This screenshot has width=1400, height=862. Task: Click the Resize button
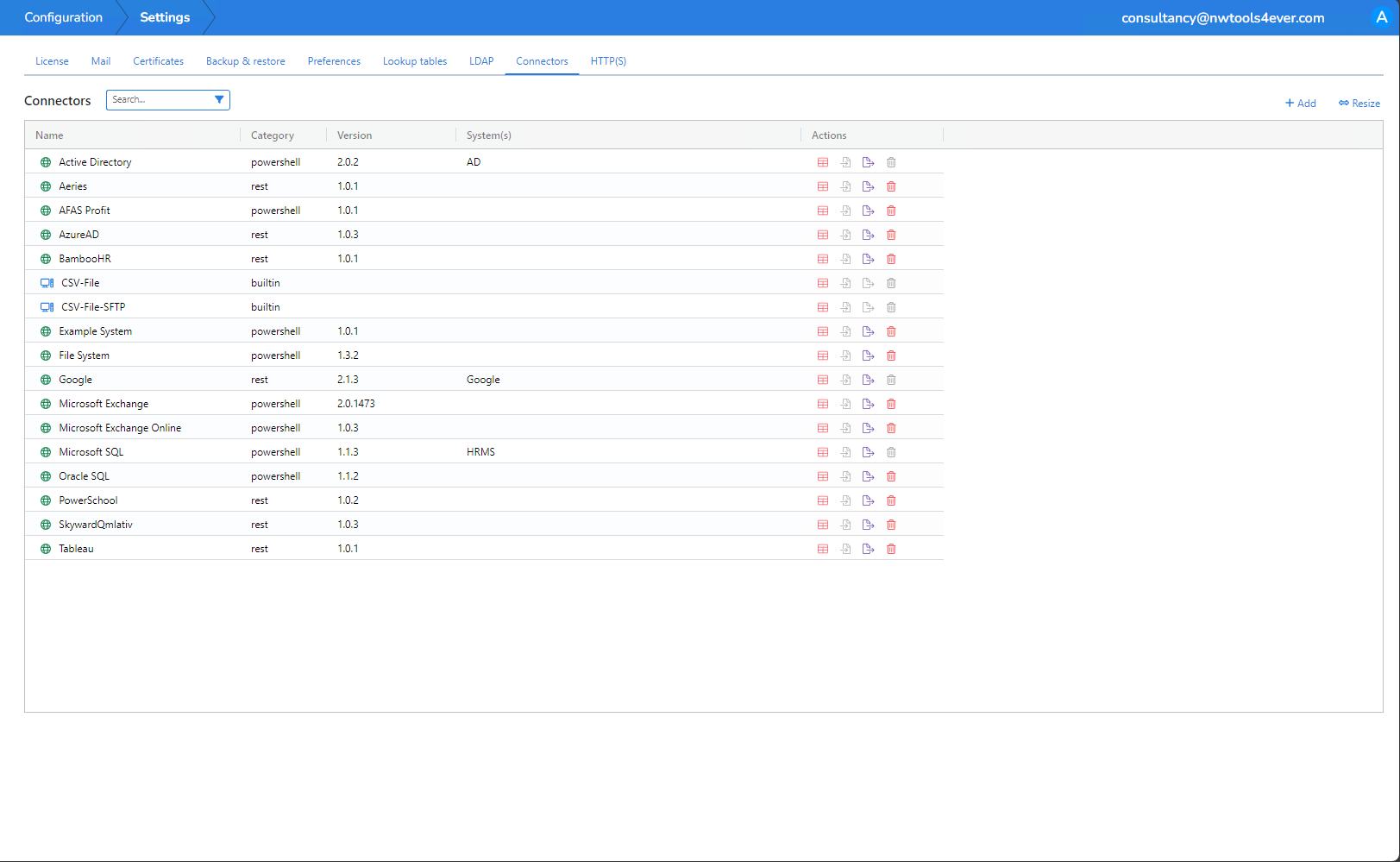coord(1359,104)
